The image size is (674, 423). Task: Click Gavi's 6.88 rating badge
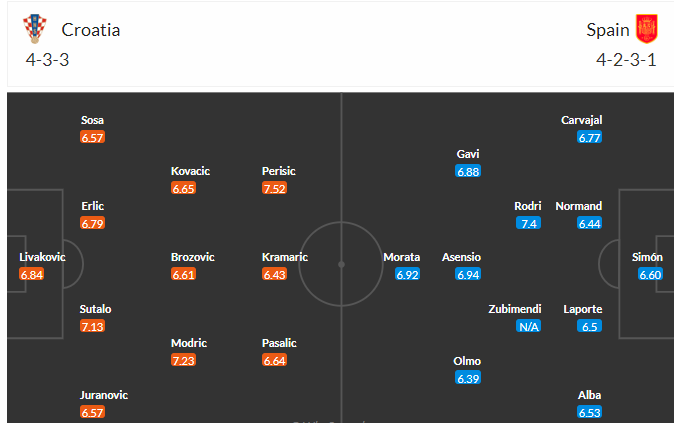(x=468, y=171)
